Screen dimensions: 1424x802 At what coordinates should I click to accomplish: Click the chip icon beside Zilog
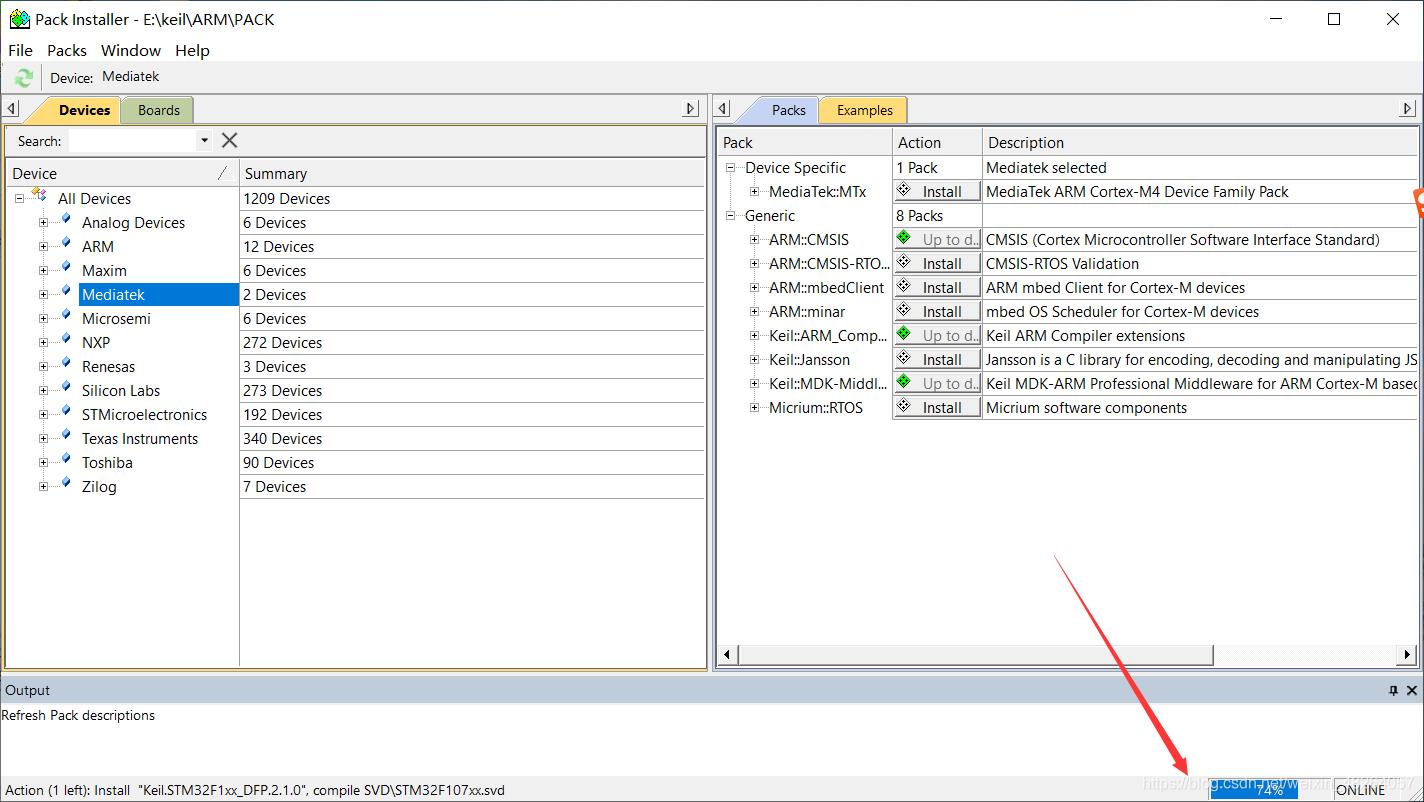click(x=65, y=485)
